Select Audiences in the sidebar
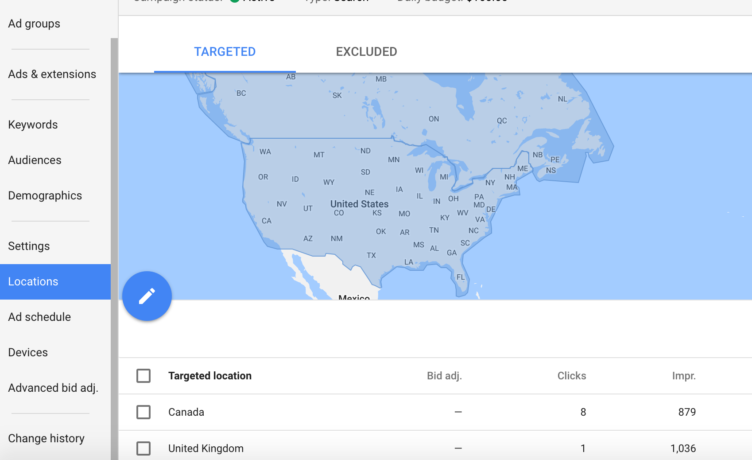 pos(35,160)
